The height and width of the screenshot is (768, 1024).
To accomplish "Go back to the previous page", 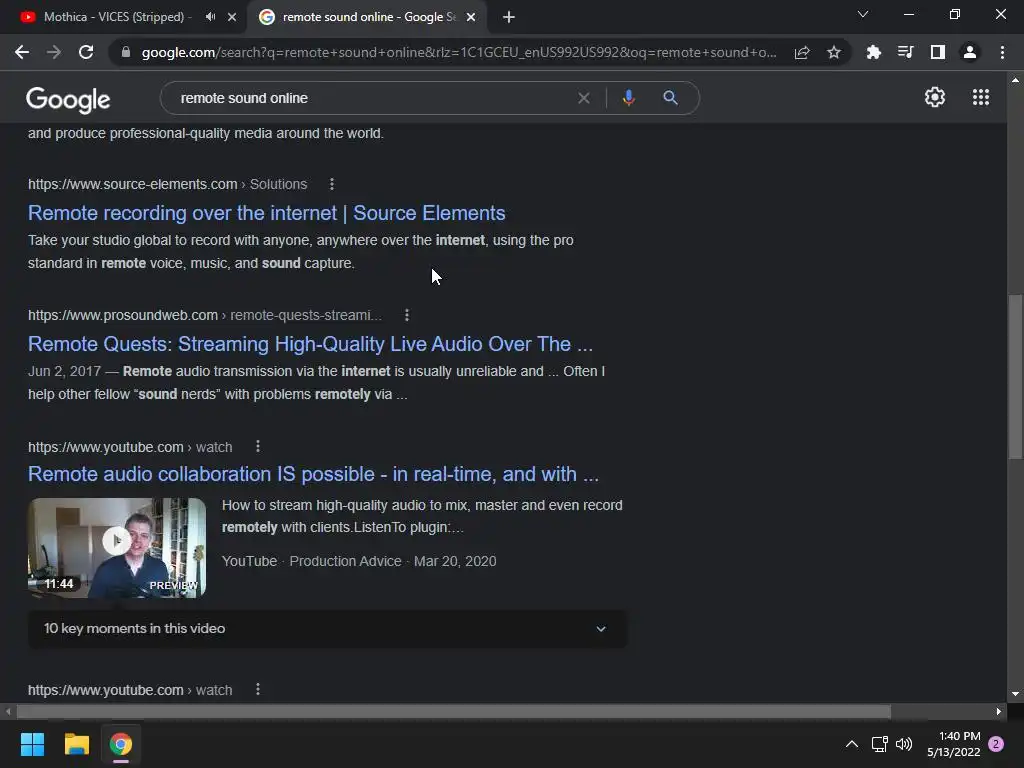I will [22, 52].
